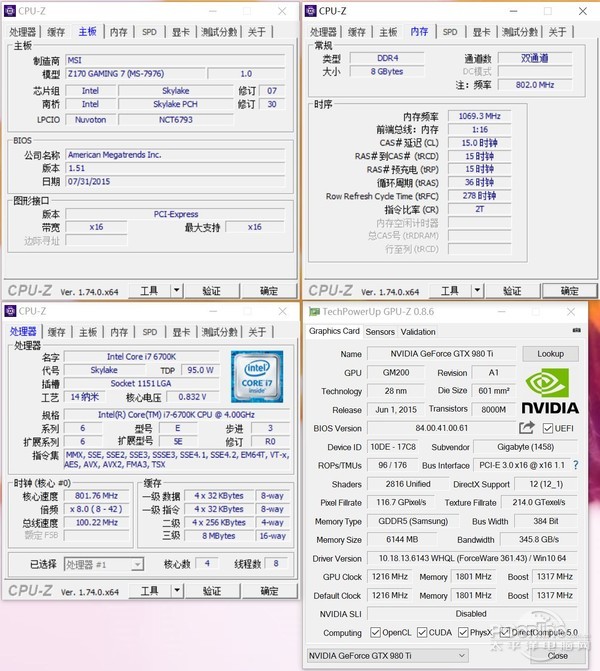Screen dimensions: 600x671
Task: Click the Intel Core i7 logo badge
Action: 257,377
